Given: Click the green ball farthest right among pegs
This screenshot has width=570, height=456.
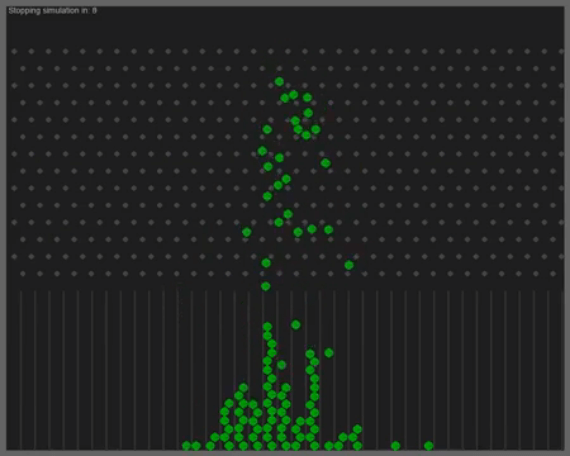Looking at the screenshot, I should [349, 265].
